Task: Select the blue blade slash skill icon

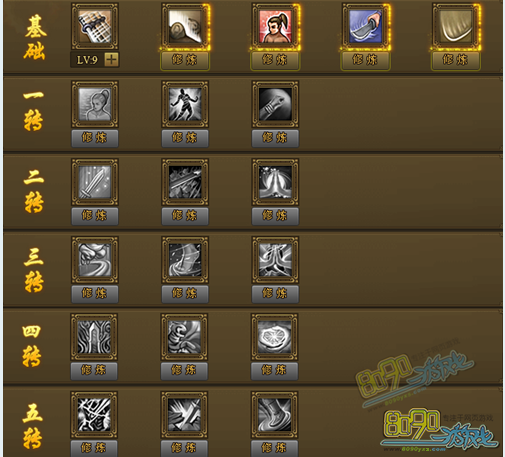Action: tap(365, 26)
